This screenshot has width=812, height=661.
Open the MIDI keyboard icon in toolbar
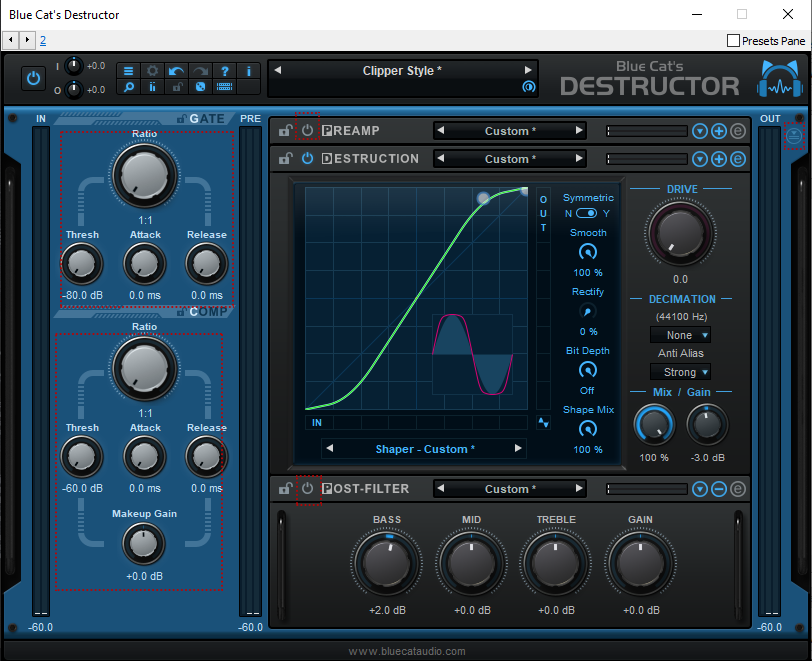click(225, 87)
